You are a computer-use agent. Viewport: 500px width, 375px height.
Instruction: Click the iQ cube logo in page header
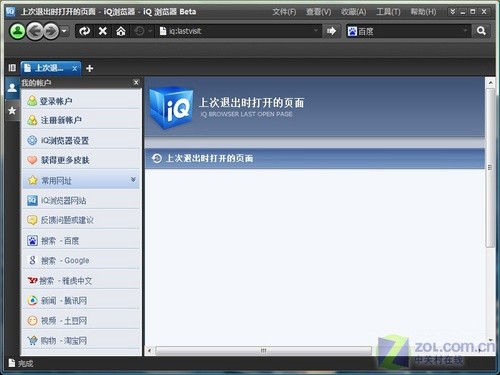[x=171, y=107]
